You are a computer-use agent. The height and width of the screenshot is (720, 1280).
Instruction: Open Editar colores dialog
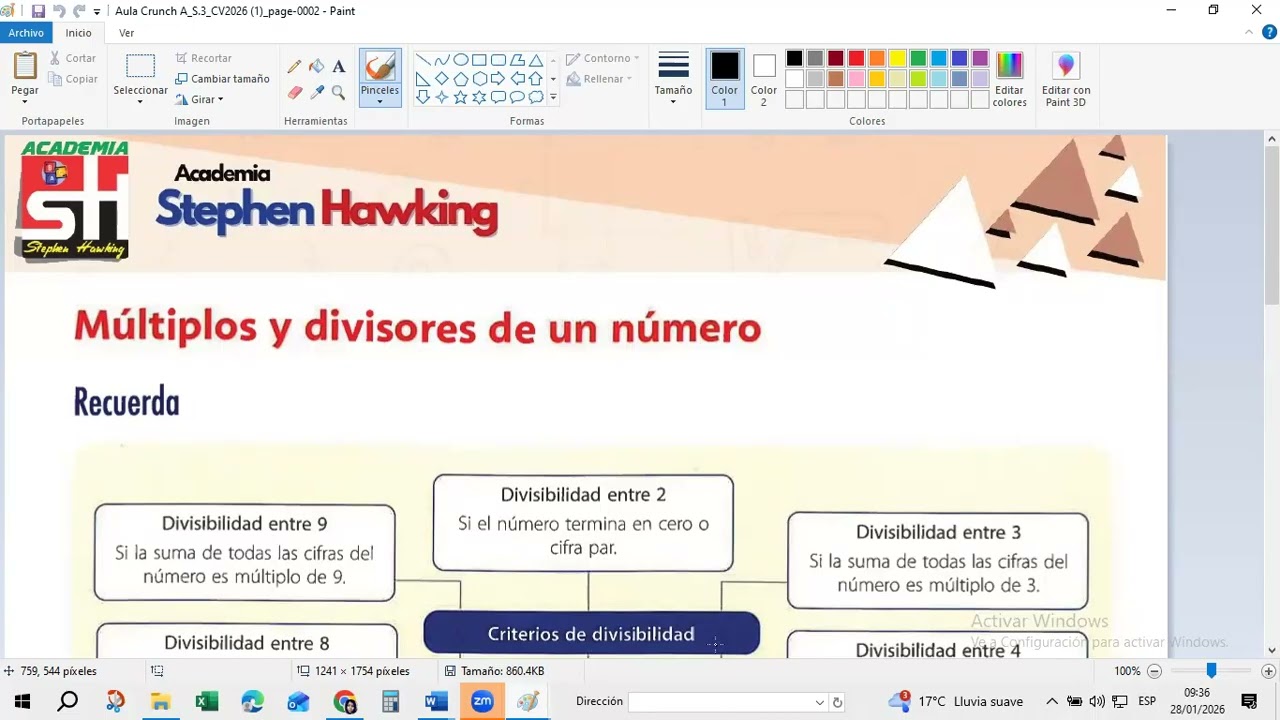pyautogui.click(x=1010, y=80)
